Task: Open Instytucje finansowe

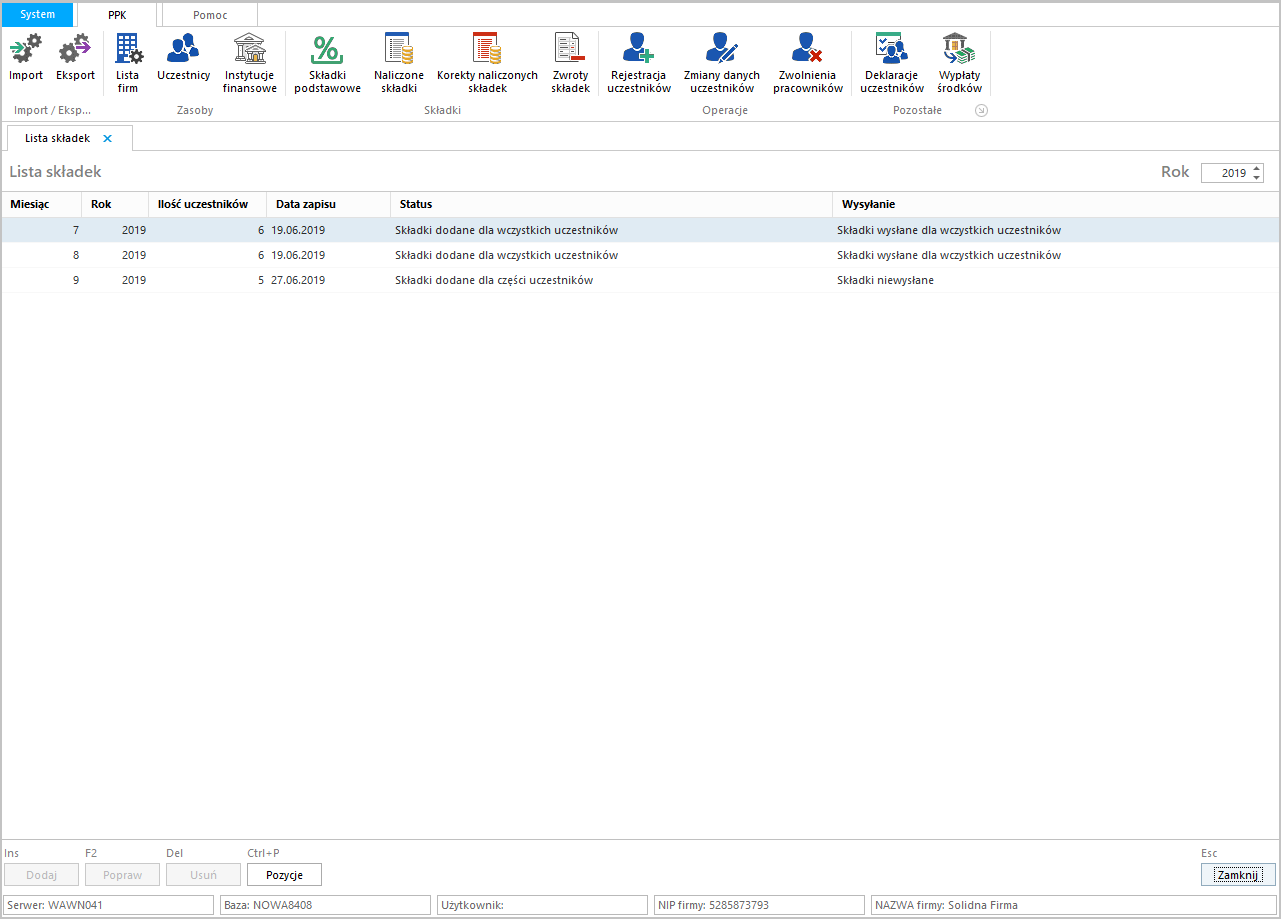Action: (249, 64)
